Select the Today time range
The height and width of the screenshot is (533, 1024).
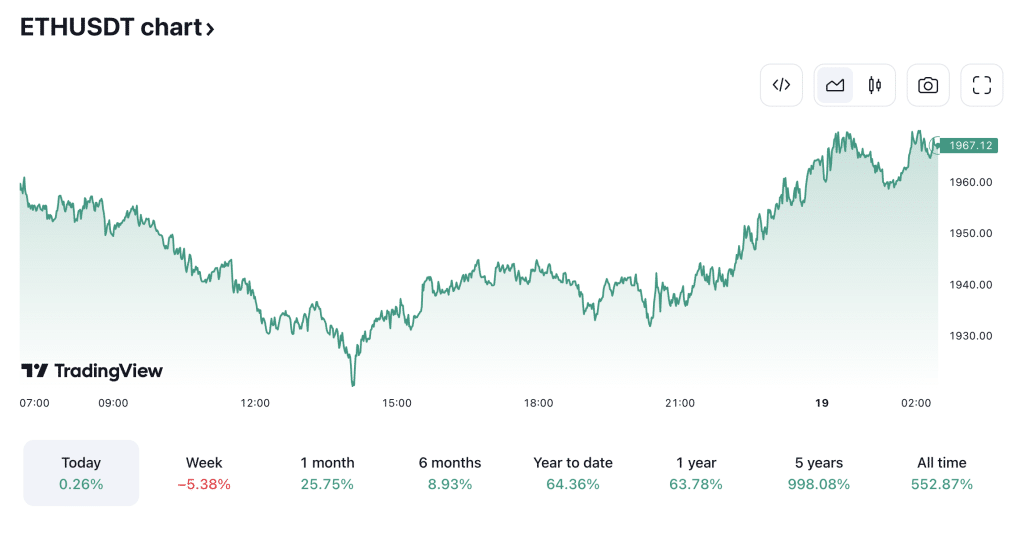point(81,473)
